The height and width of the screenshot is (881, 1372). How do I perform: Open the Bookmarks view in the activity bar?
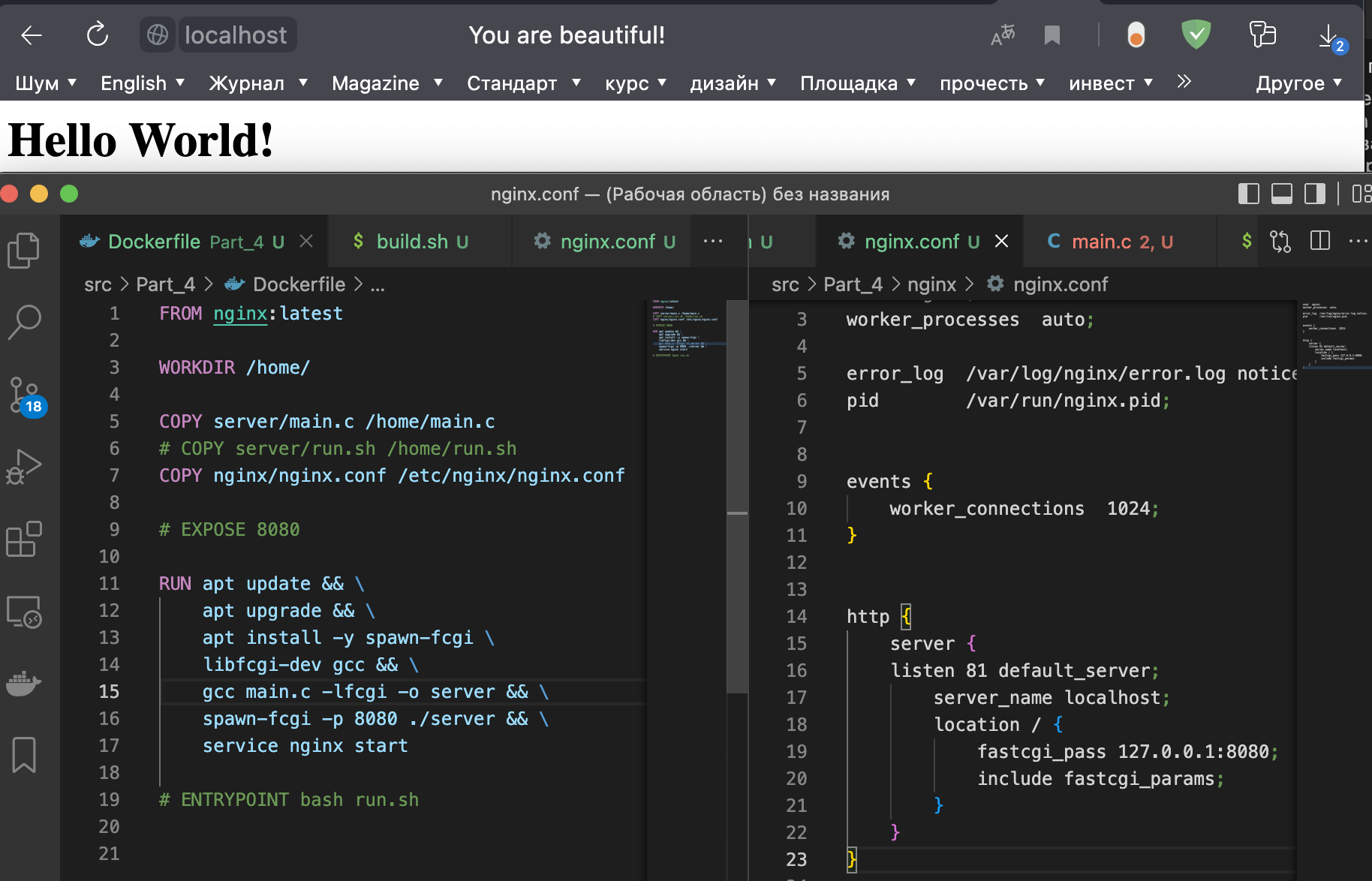tap(24, 754)
